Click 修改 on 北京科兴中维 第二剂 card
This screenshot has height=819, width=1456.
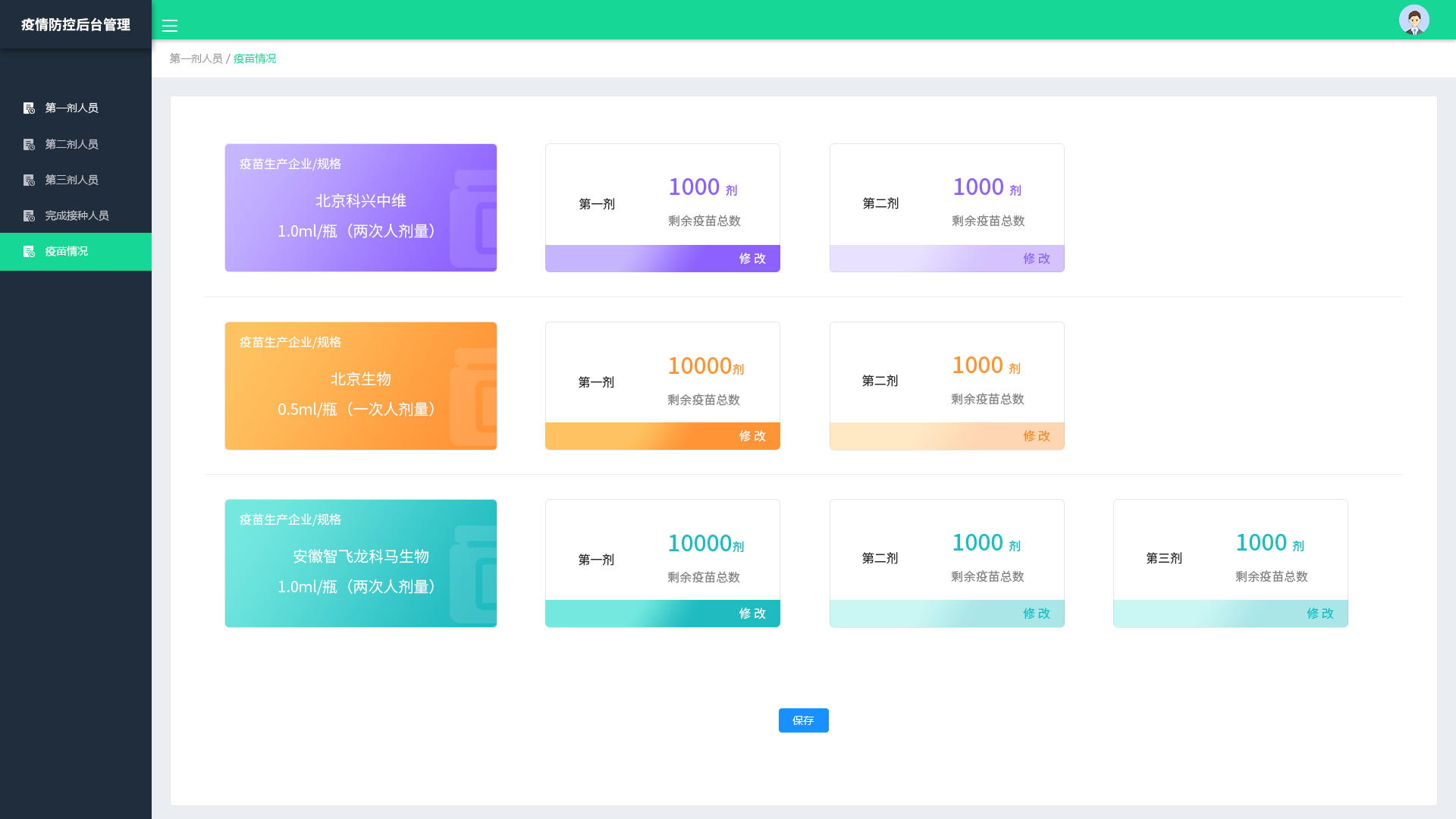1036,259
